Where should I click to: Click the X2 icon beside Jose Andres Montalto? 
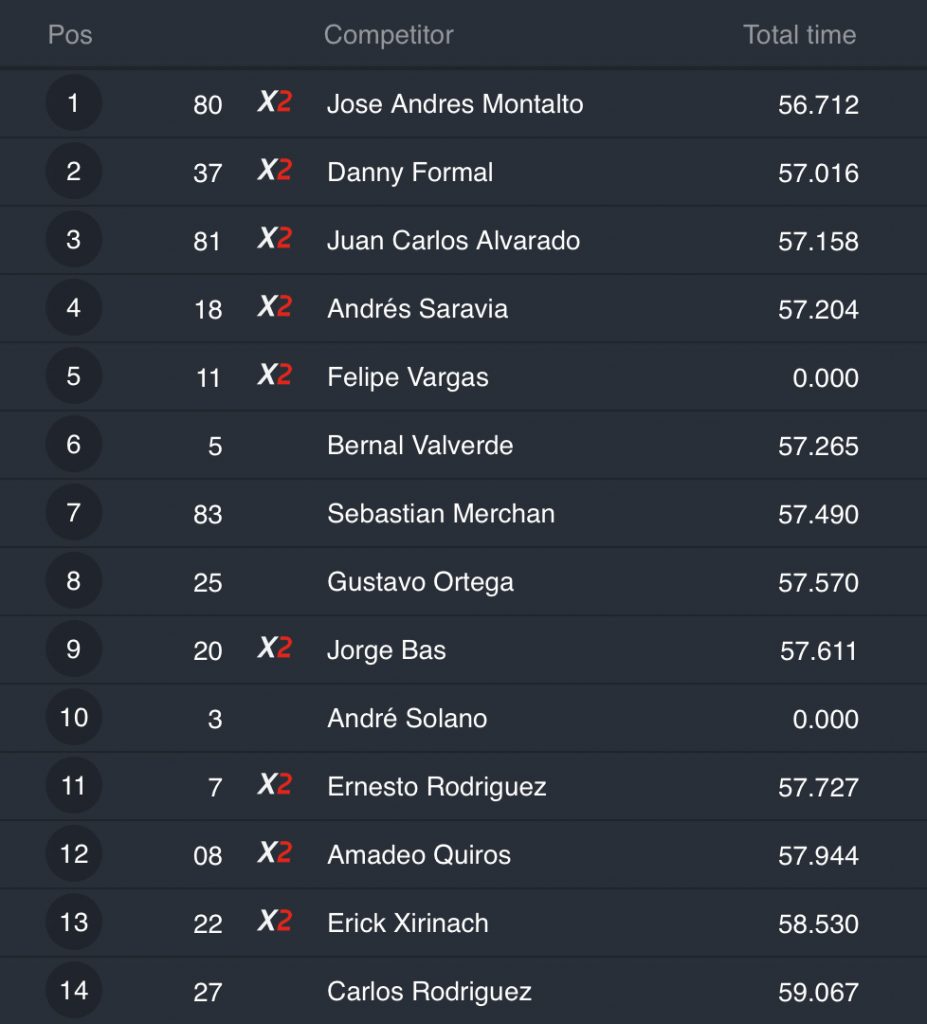pyautogui.click(x=274, y=102)
